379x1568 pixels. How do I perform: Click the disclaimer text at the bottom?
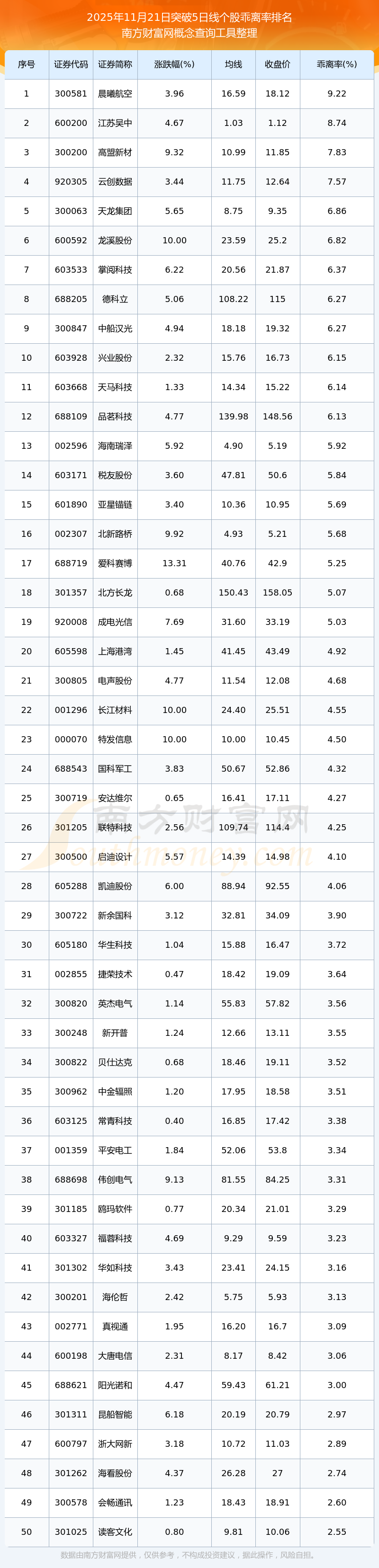tap(189, 1555)
